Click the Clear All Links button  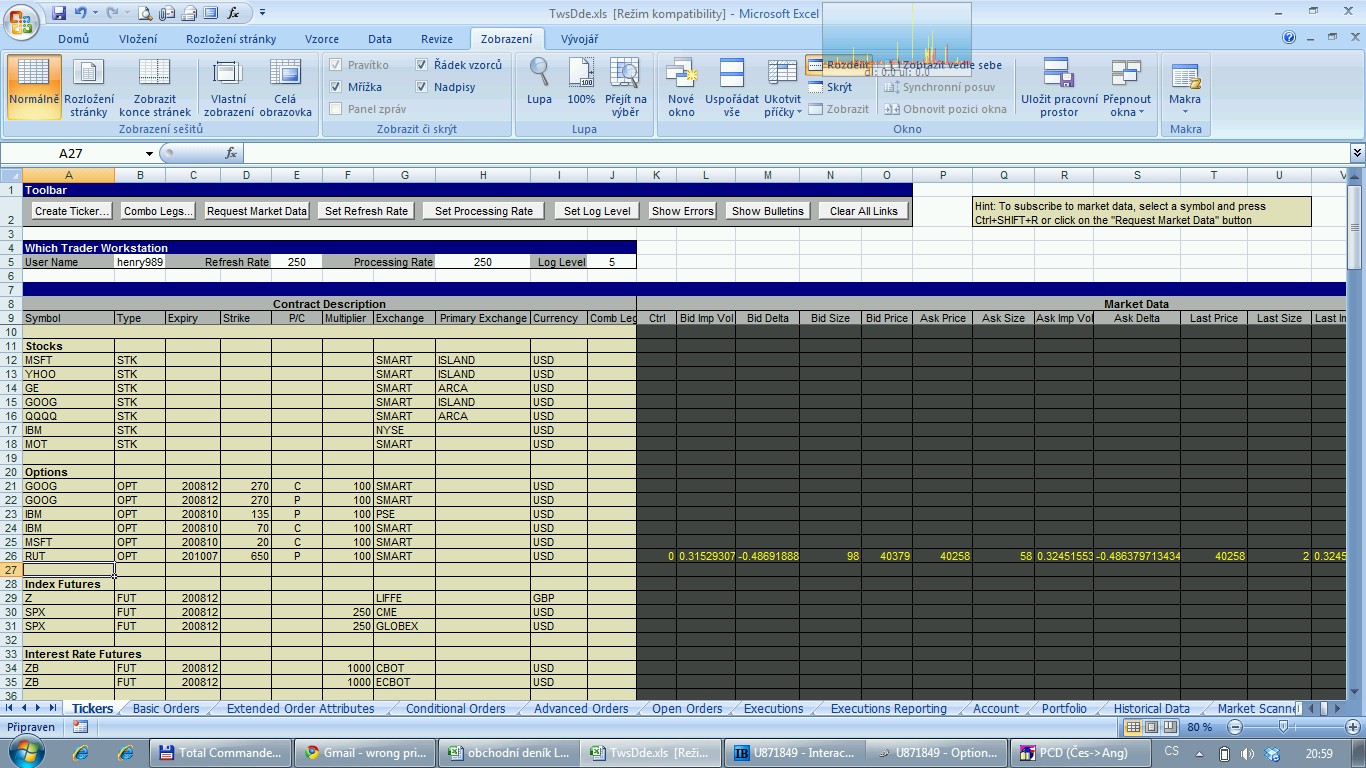864,211
